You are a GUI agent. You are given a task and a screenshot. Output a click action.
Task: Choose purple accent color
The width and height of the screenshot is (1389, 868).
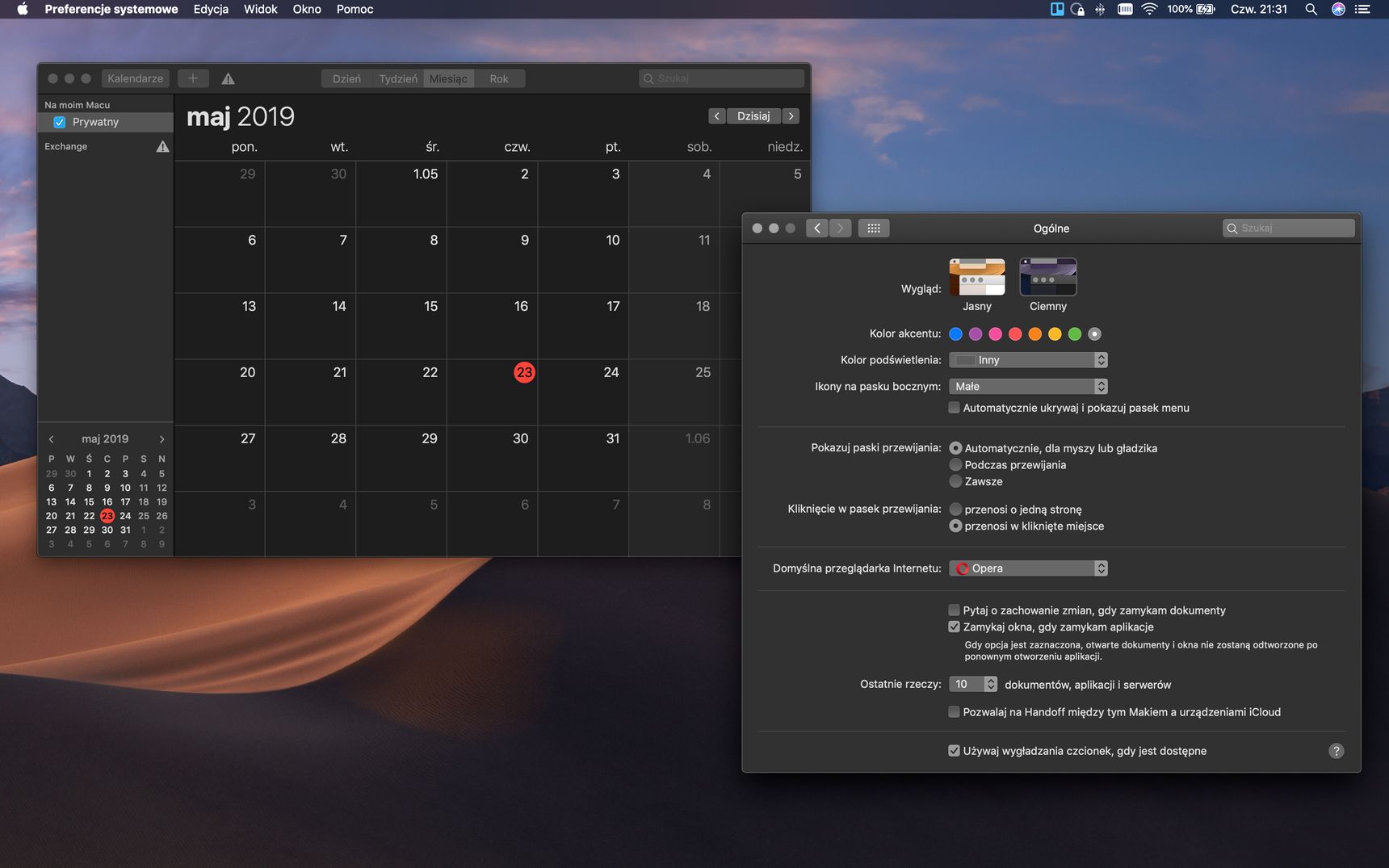(976, 334)
